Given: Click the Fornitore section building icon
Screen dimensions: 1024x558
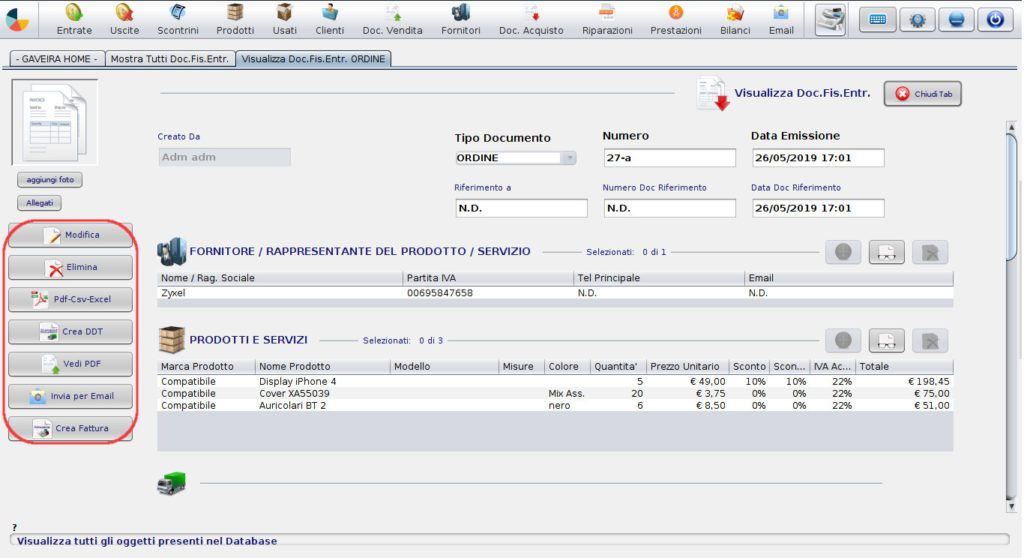Looking at the screenshot, I should click(x=171, y=252).
